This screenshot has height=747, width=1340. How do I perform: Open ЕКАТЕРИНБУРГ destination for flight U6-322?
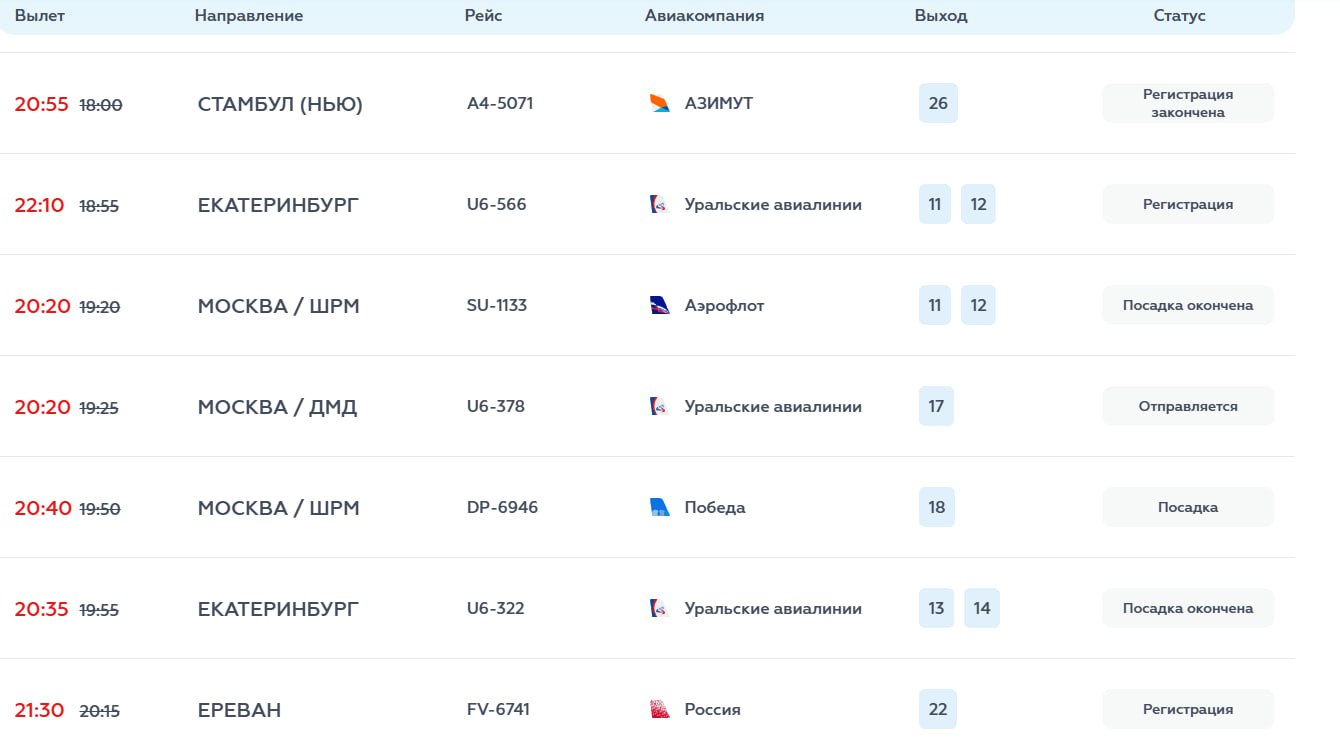(x=278, y=609)
